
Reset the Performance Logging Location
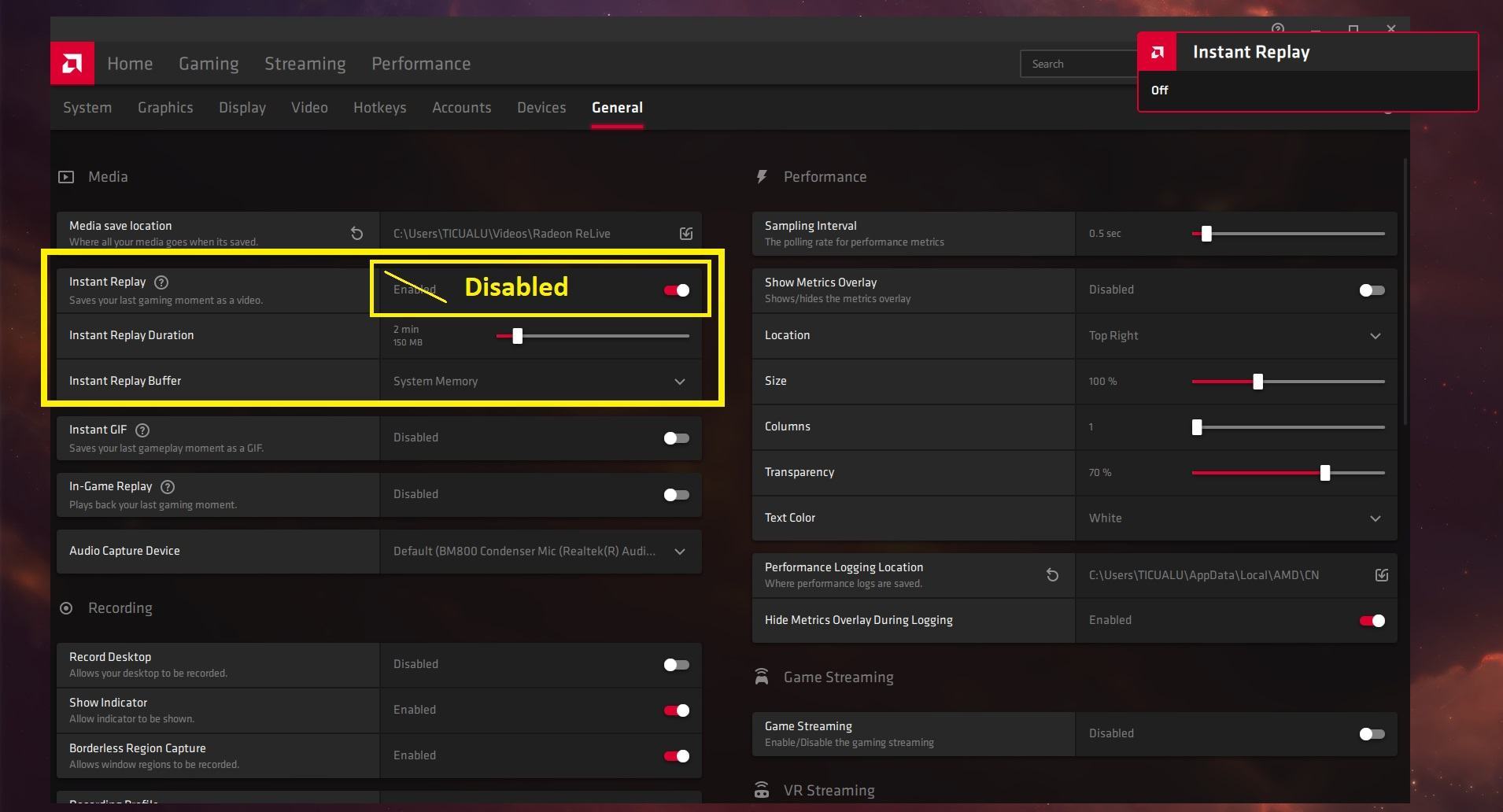(x=1052, y=575)
